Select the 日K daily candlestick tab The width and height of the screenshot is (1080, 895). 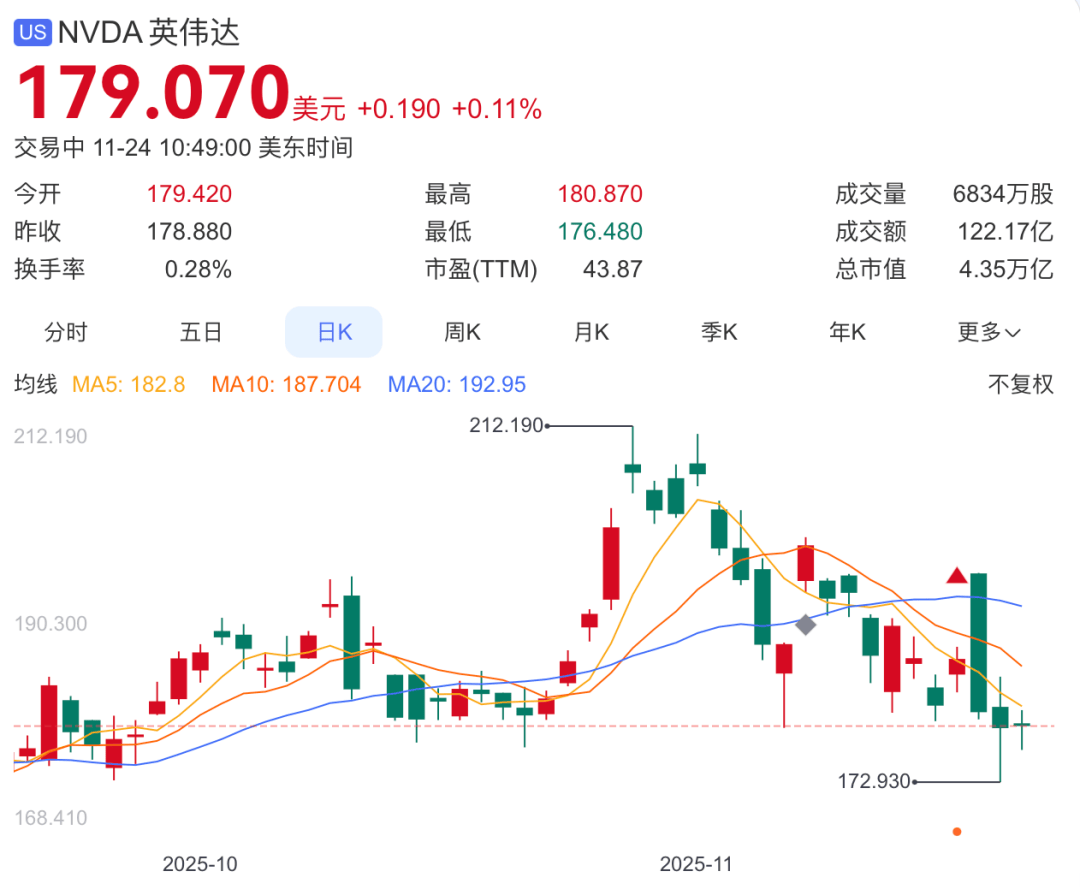pyautogui.click(x=334, y=333)
